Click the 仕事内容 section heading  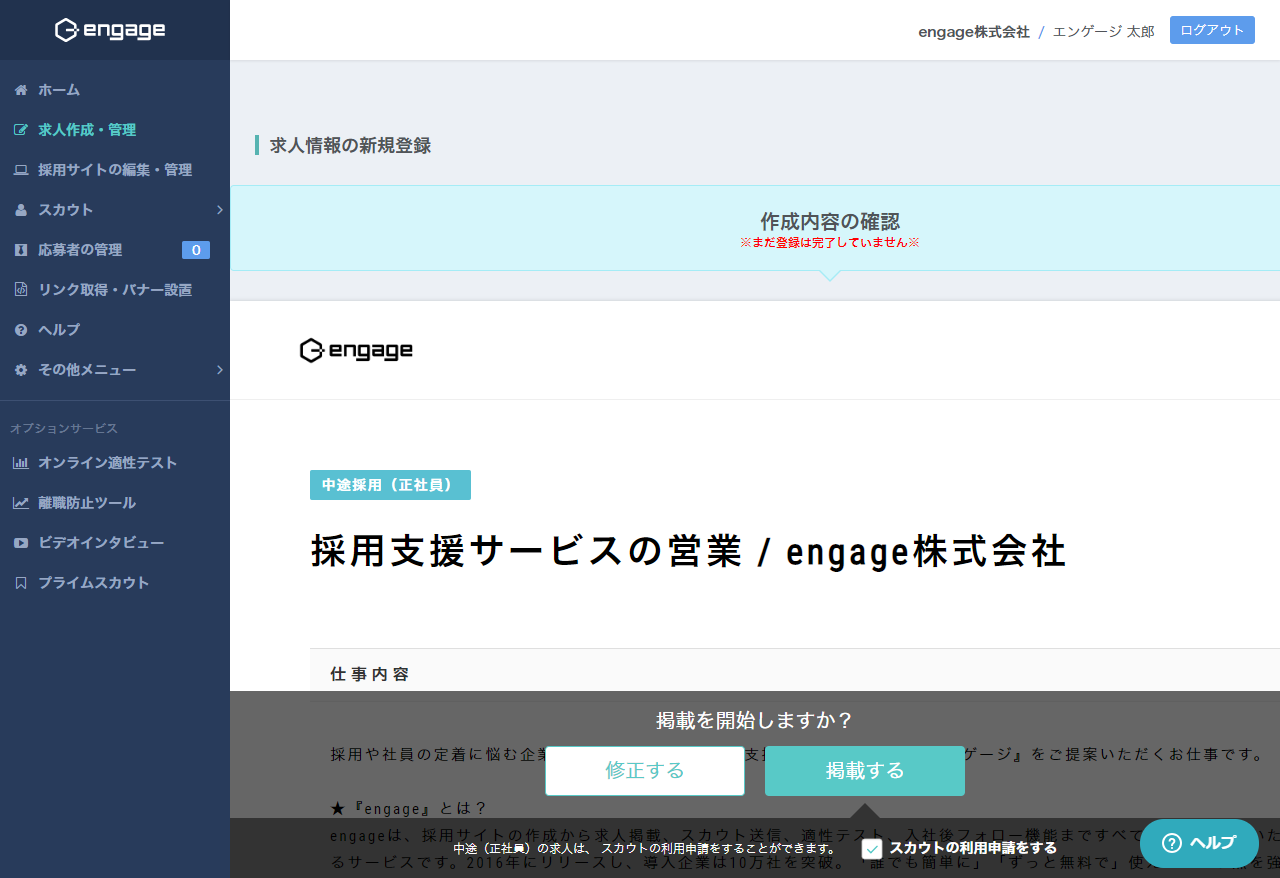tap(370, 674)
